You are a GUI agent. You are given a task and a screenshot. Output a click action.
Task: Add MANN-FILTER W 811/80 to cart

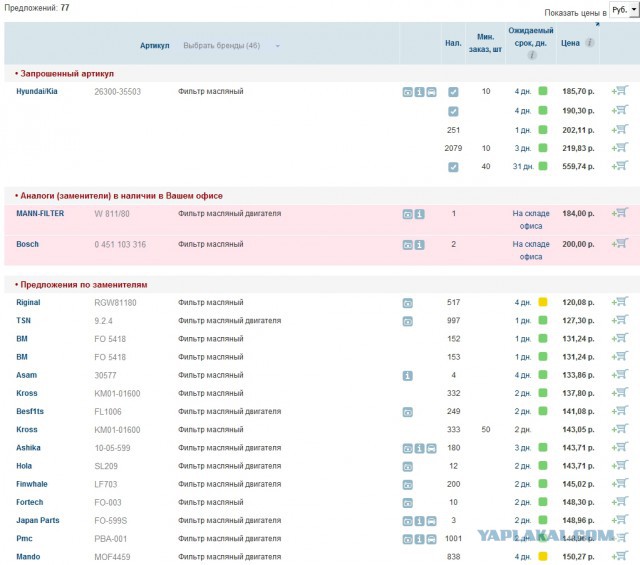tap(620, 213)
